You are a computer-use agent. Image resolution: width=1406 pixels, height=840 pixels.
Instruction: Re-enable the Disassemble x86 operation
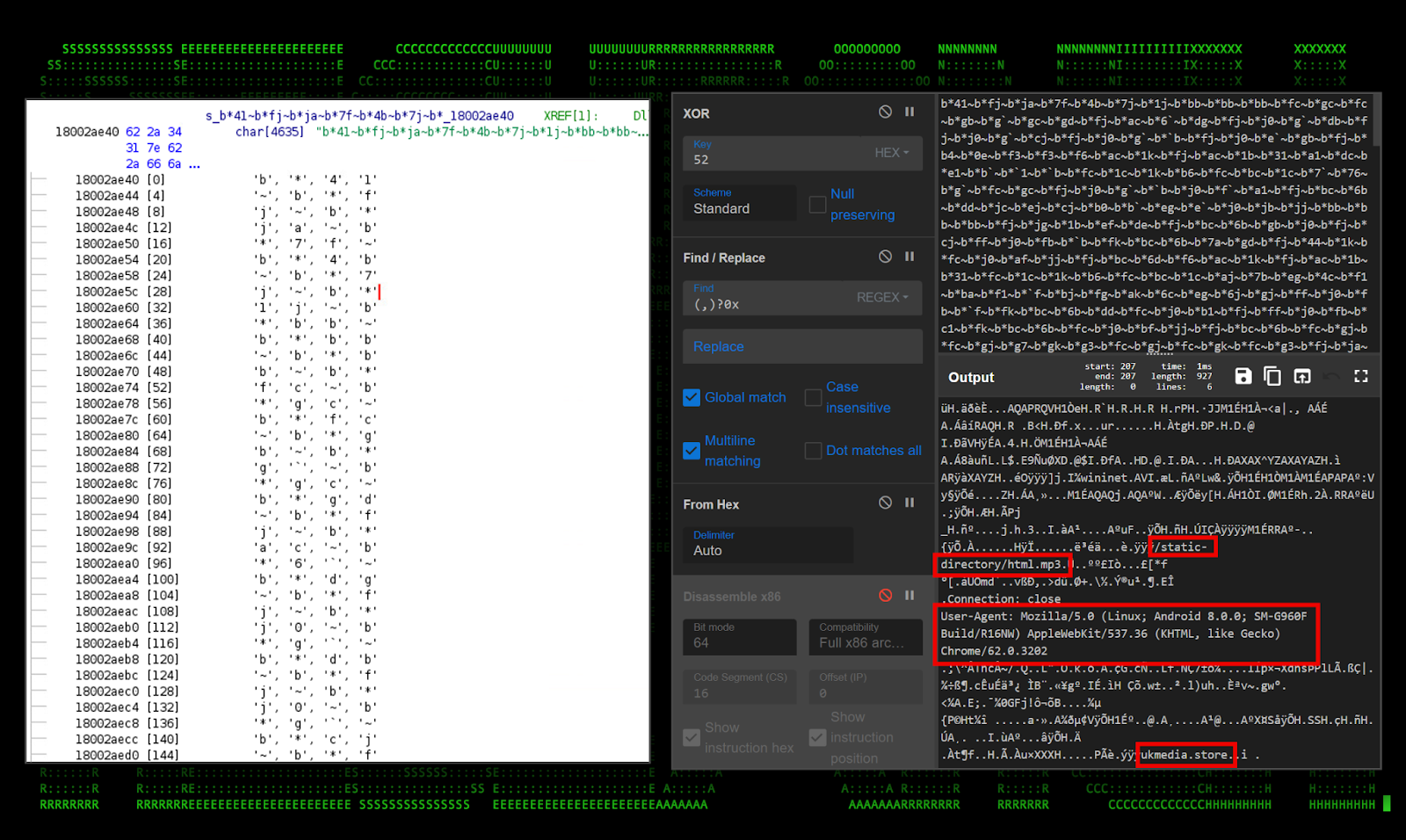(x=885, y=596)
